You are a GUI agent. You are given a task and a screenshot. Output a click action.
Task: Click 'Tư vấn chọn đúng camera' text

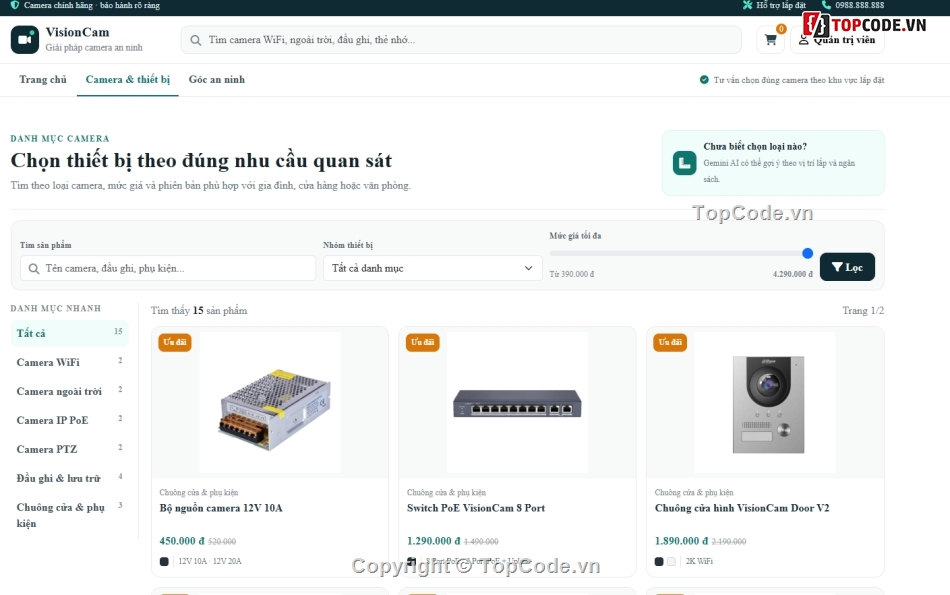point(799,80)
